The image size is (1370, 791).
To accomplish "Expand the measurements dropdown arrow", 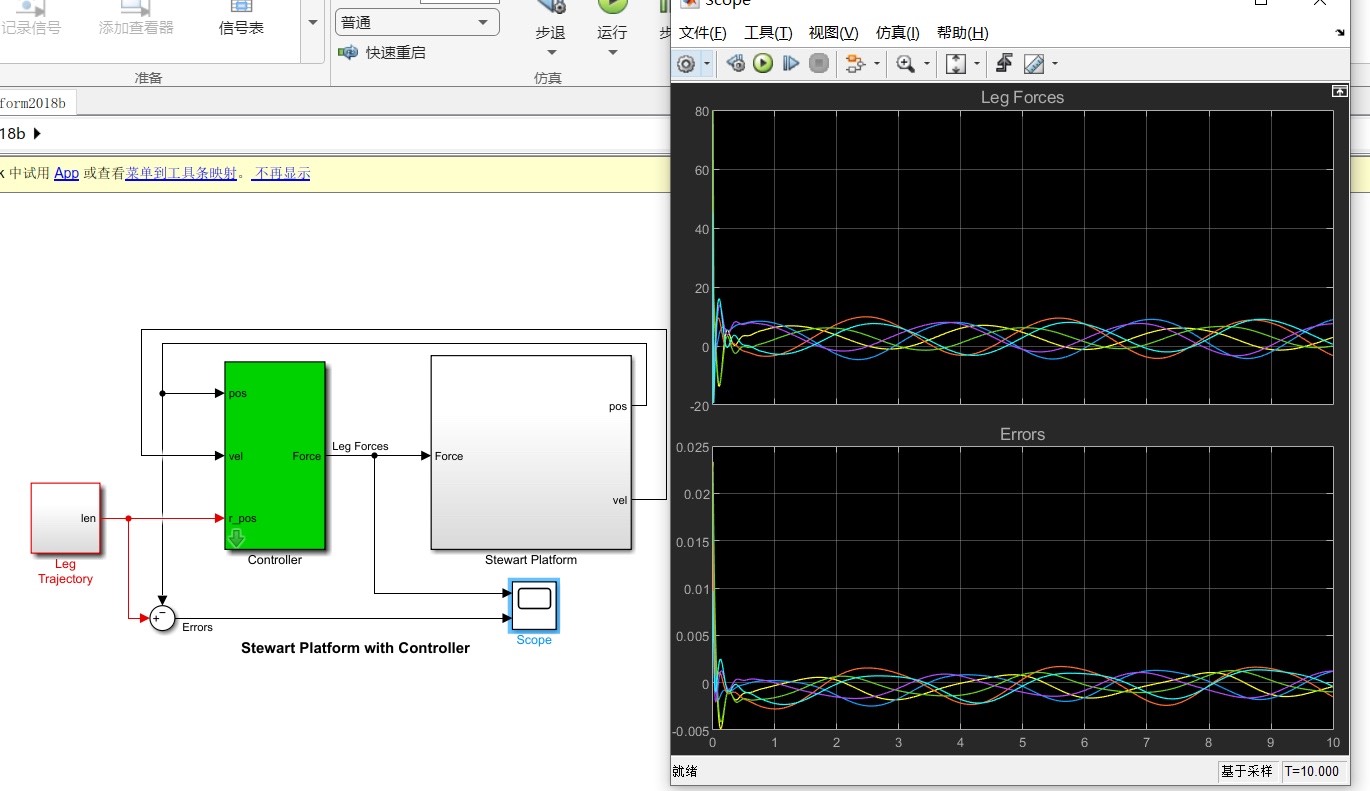I will coord(1055,64).
